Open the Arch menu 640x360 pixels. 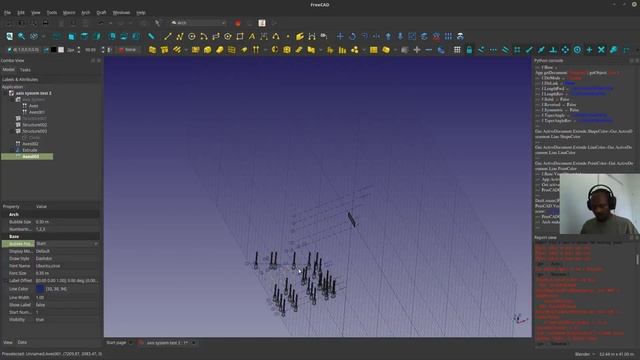pyautogui.click(x=85, y=13)
